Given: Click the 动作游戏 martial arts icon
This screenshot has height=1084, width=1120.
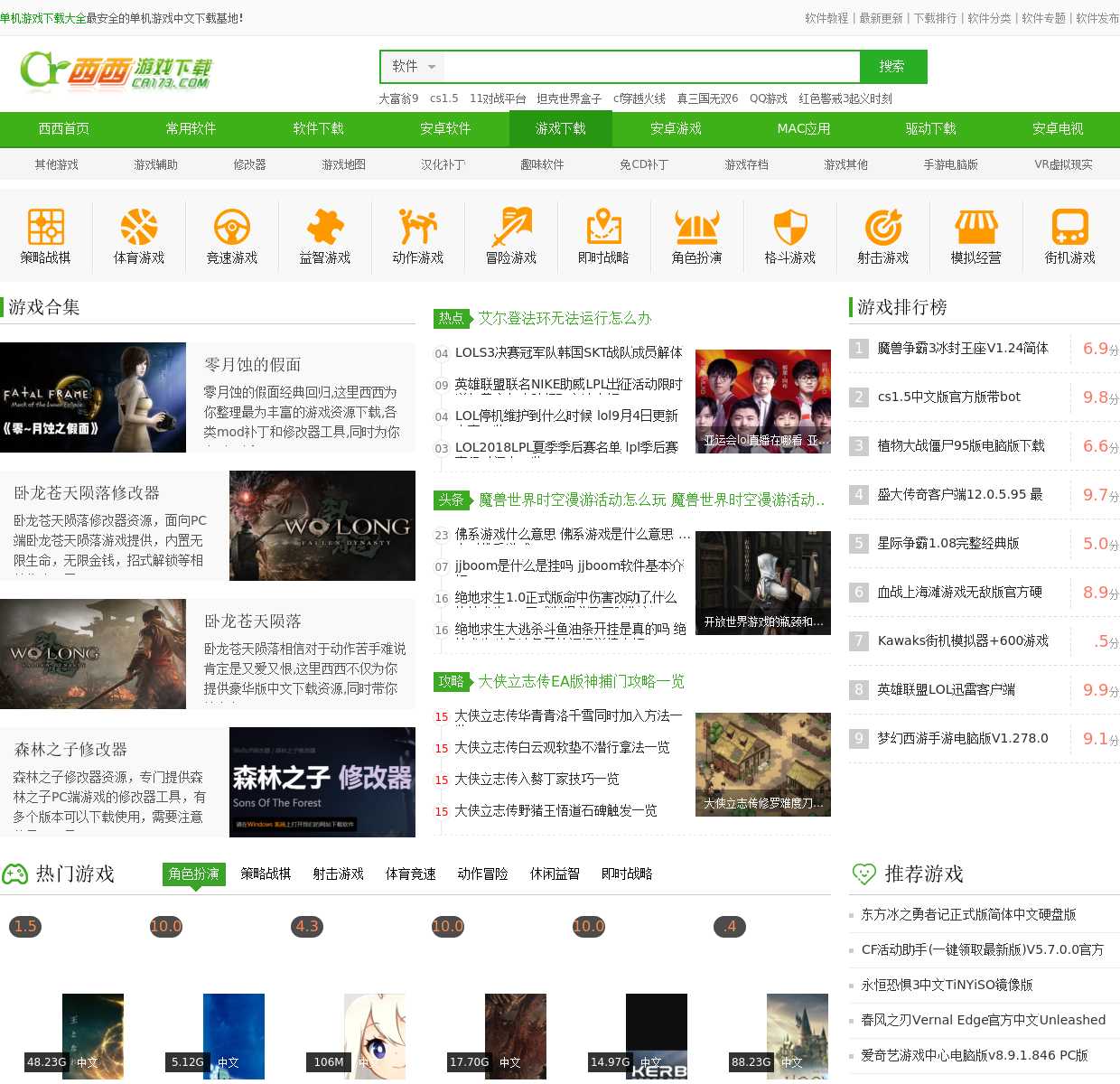Looking at the screenshot, I should point(418,228).
